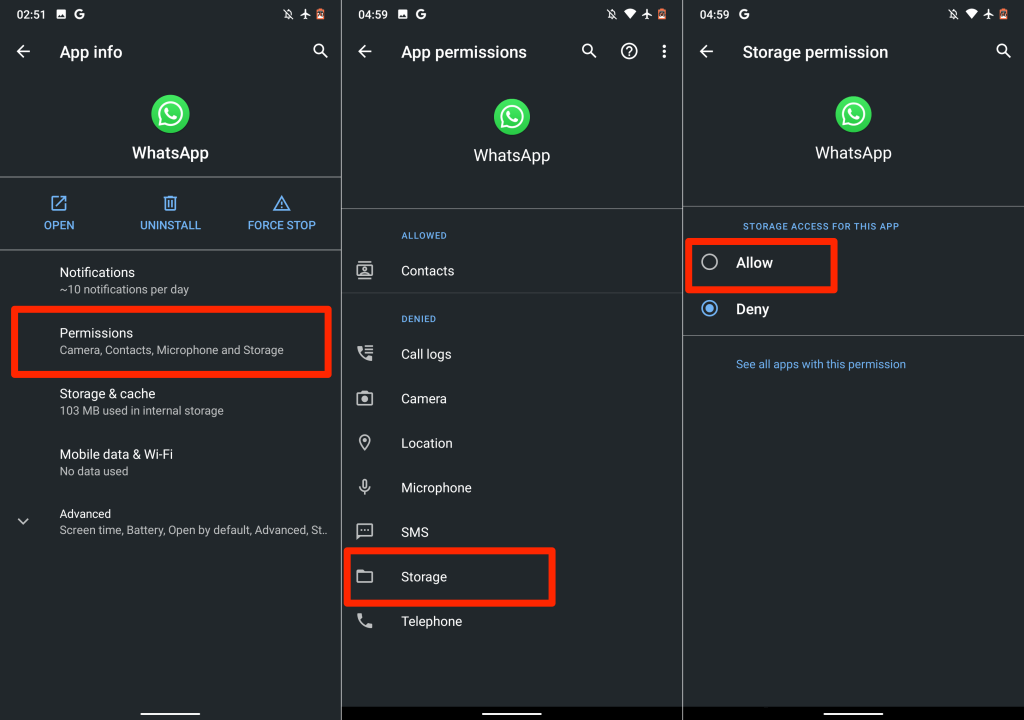This screenshot has height=720, width=1024.
Task: Go back from Storage permission screen
Action: [707, 52]
